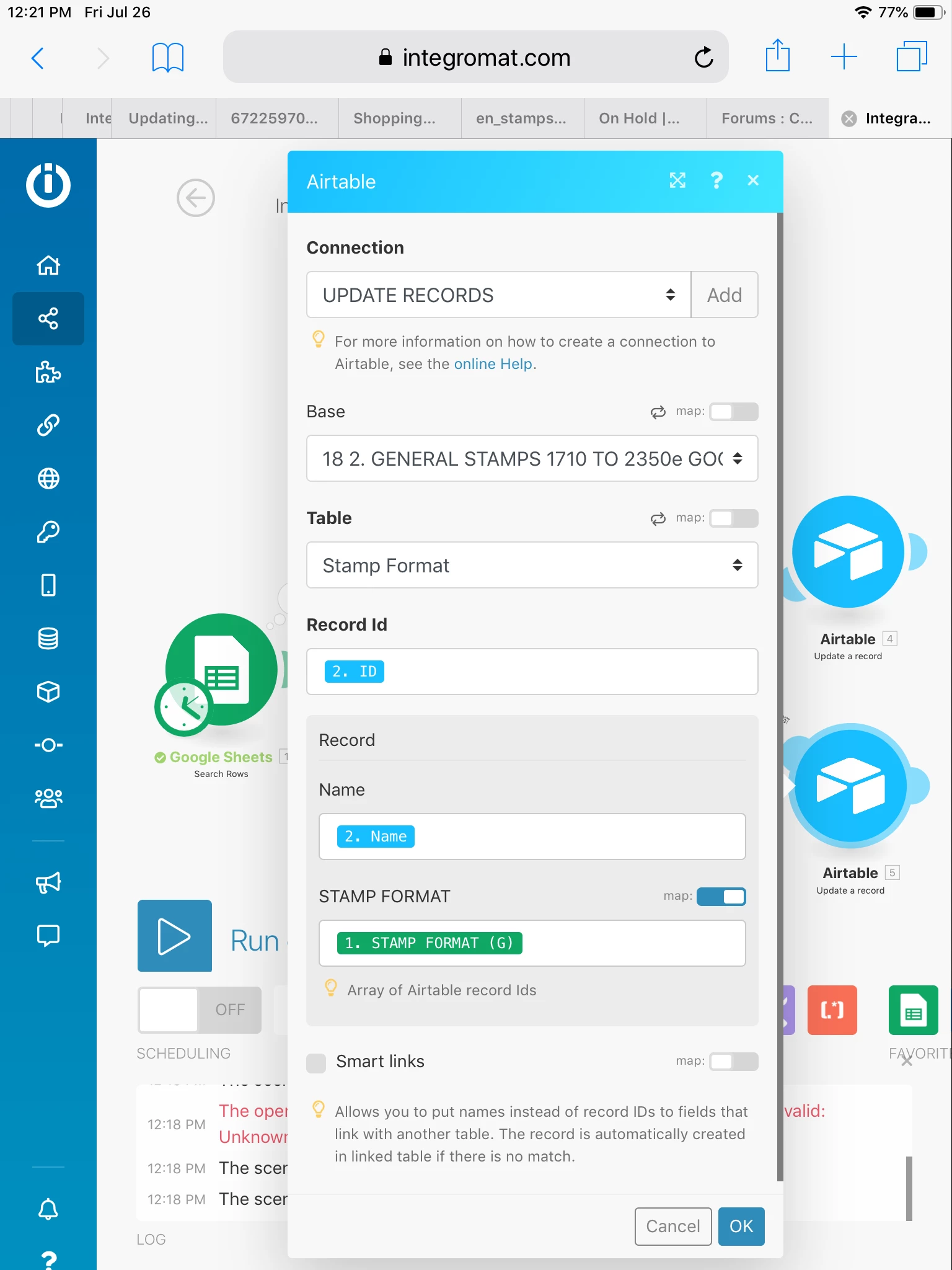Reload the integromat.com page
Image resolution: width=952 pixels, height=1270 pixels.
tap(704, 58)
